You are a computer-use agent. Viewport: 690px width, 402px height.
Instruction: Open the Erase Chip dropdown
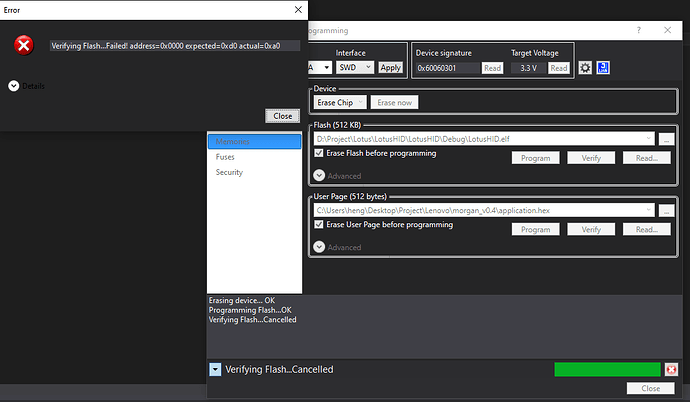click(340, 103)
